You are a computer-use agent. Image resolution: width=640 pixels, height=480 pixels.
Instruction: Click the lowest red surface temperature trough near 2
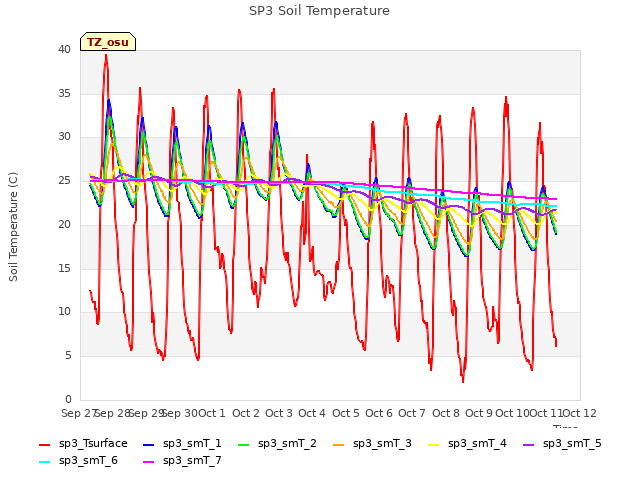point(463,381)
